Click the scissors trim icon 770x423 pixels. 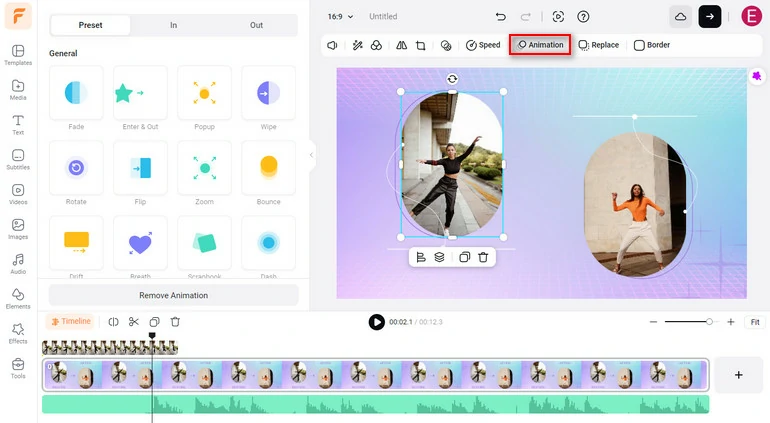(134, 322)
